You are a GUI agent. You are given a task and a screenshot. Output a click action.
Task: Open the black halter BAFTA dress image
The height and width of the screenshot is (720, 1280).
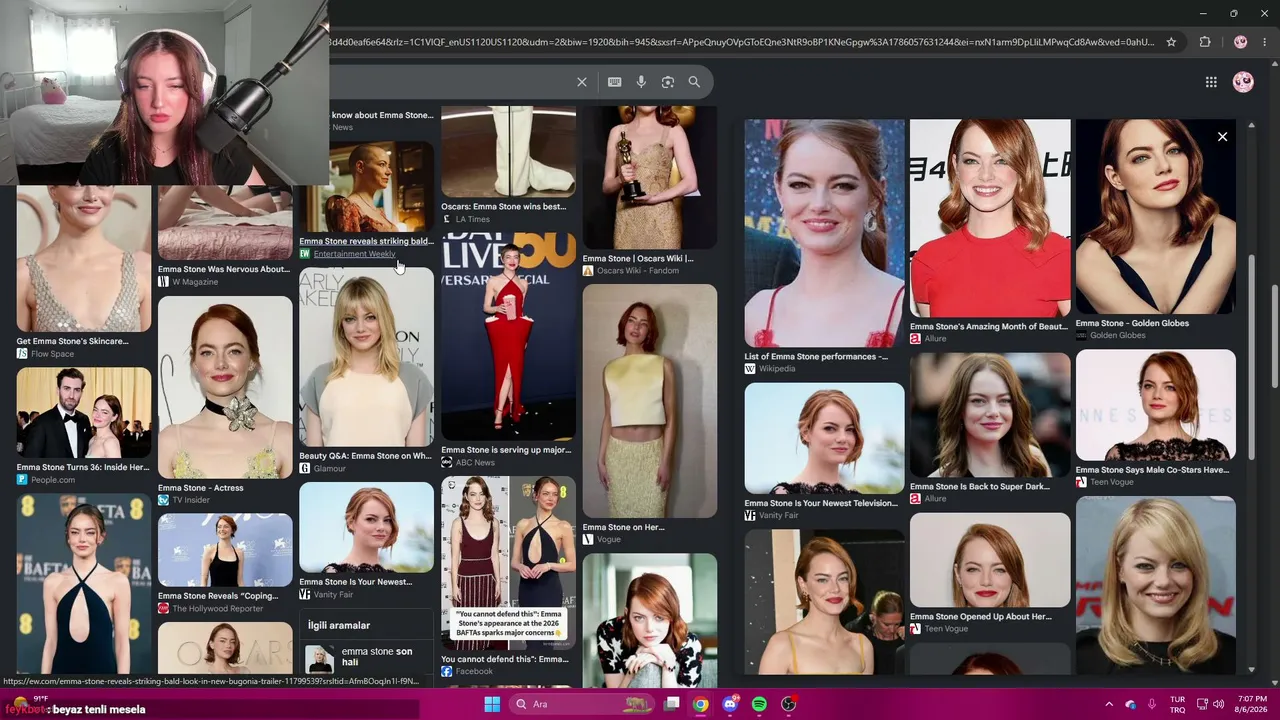tap(84, 584)
